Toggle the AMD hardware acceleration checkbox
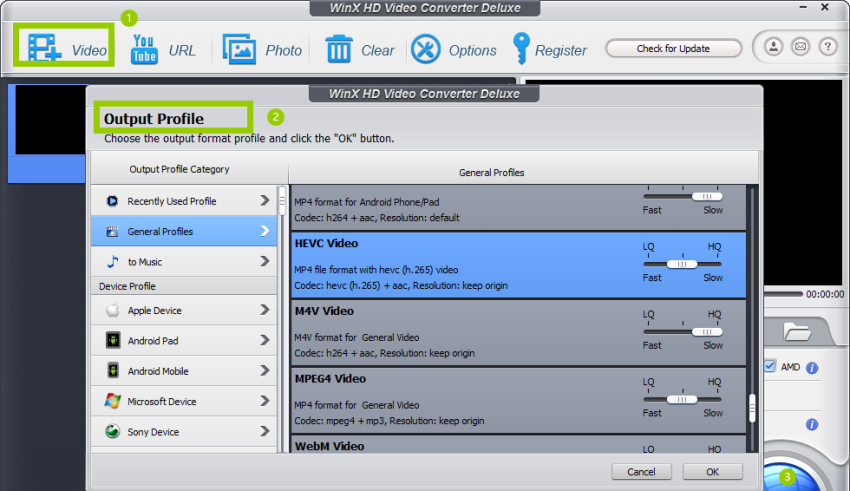 pos(769,367)
